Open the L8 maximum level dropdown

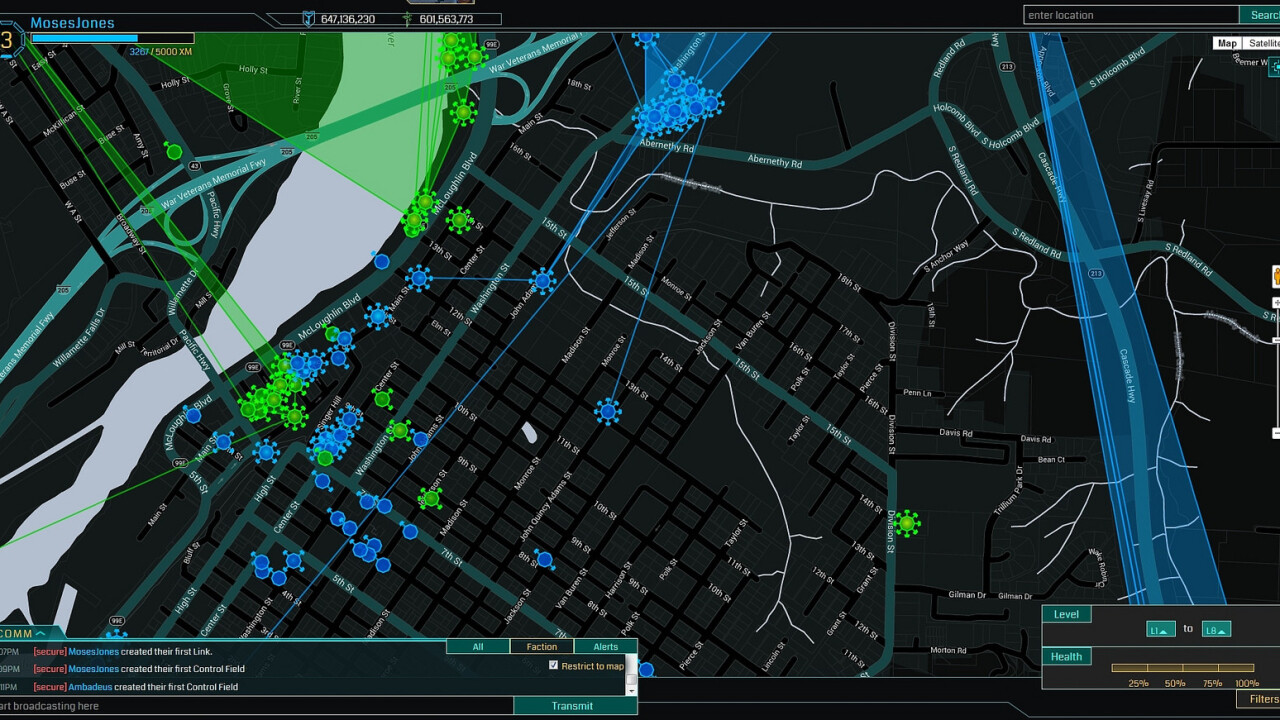(x=1216, y=629)
